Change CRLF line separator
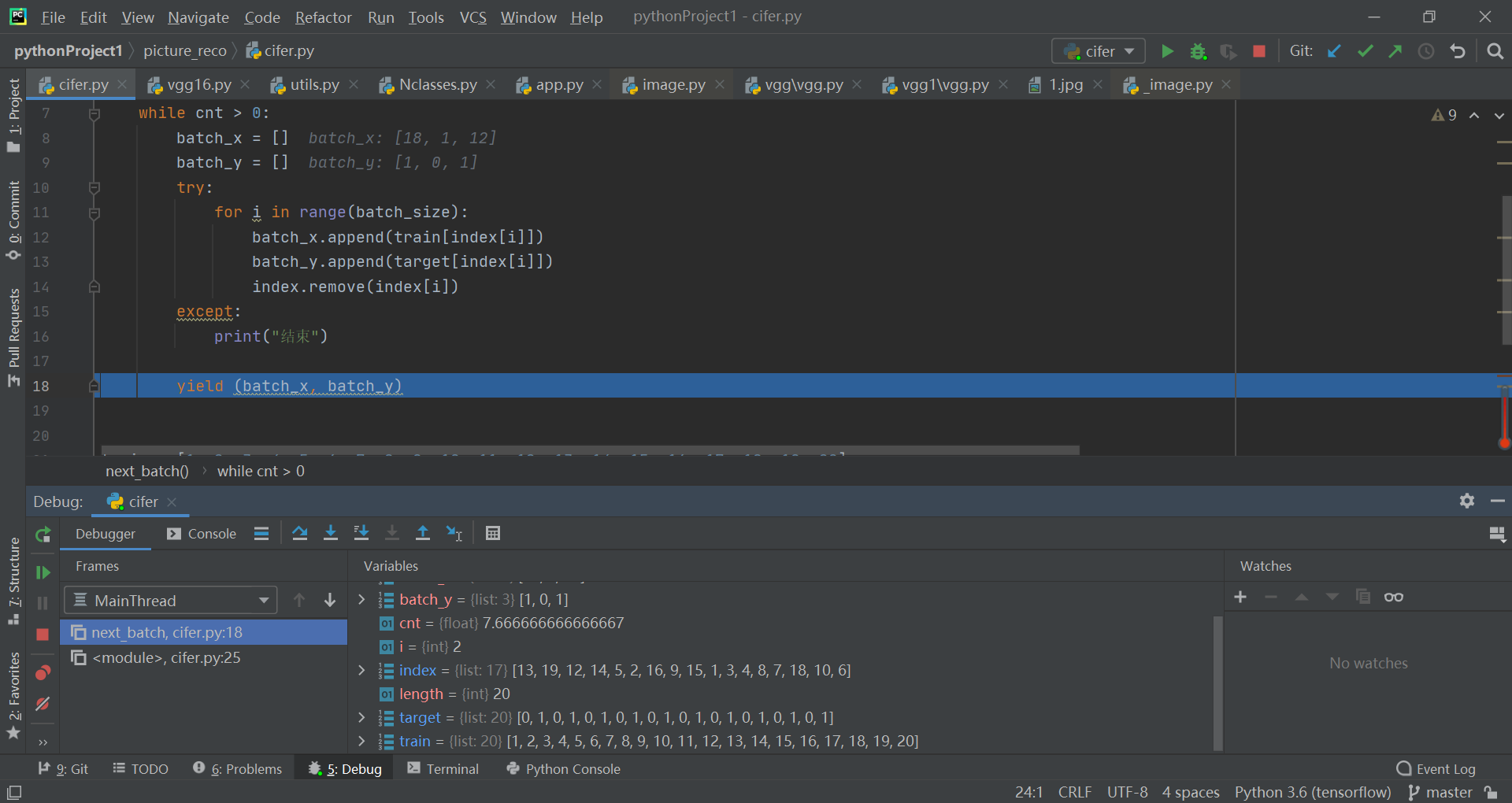Image resolution: width=1512 pixels, height=803 pixels. click(x=1075, y=792)
